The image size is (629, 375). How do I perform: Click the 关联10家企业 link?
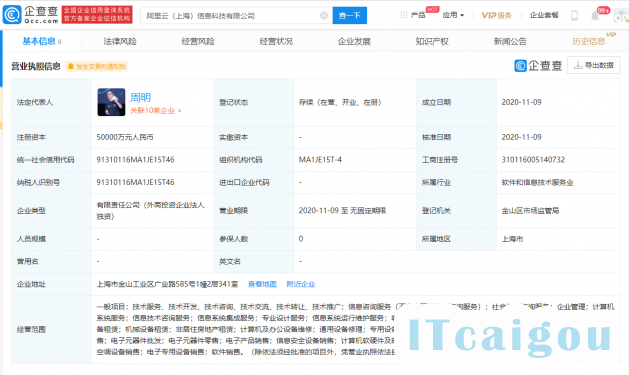(156, 110)
